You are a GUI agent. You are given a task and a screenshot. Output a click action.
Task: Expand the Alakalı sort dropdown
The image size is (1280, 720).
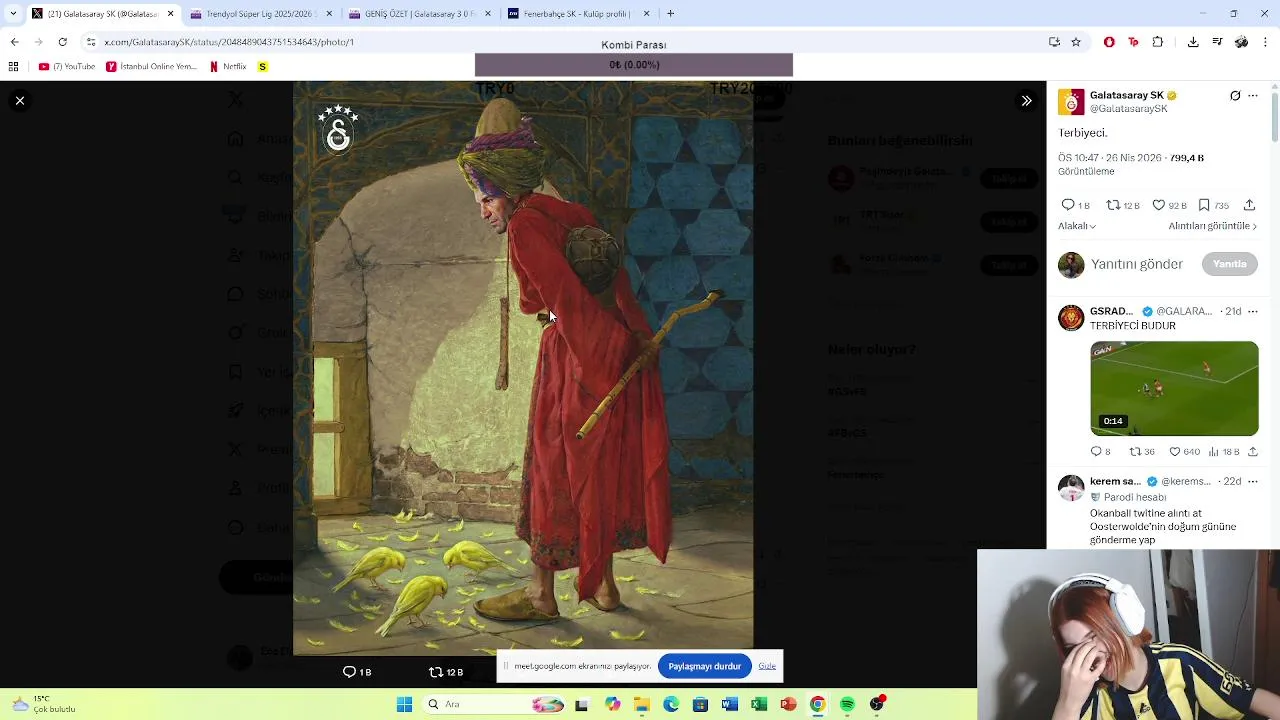(1077, 226)
